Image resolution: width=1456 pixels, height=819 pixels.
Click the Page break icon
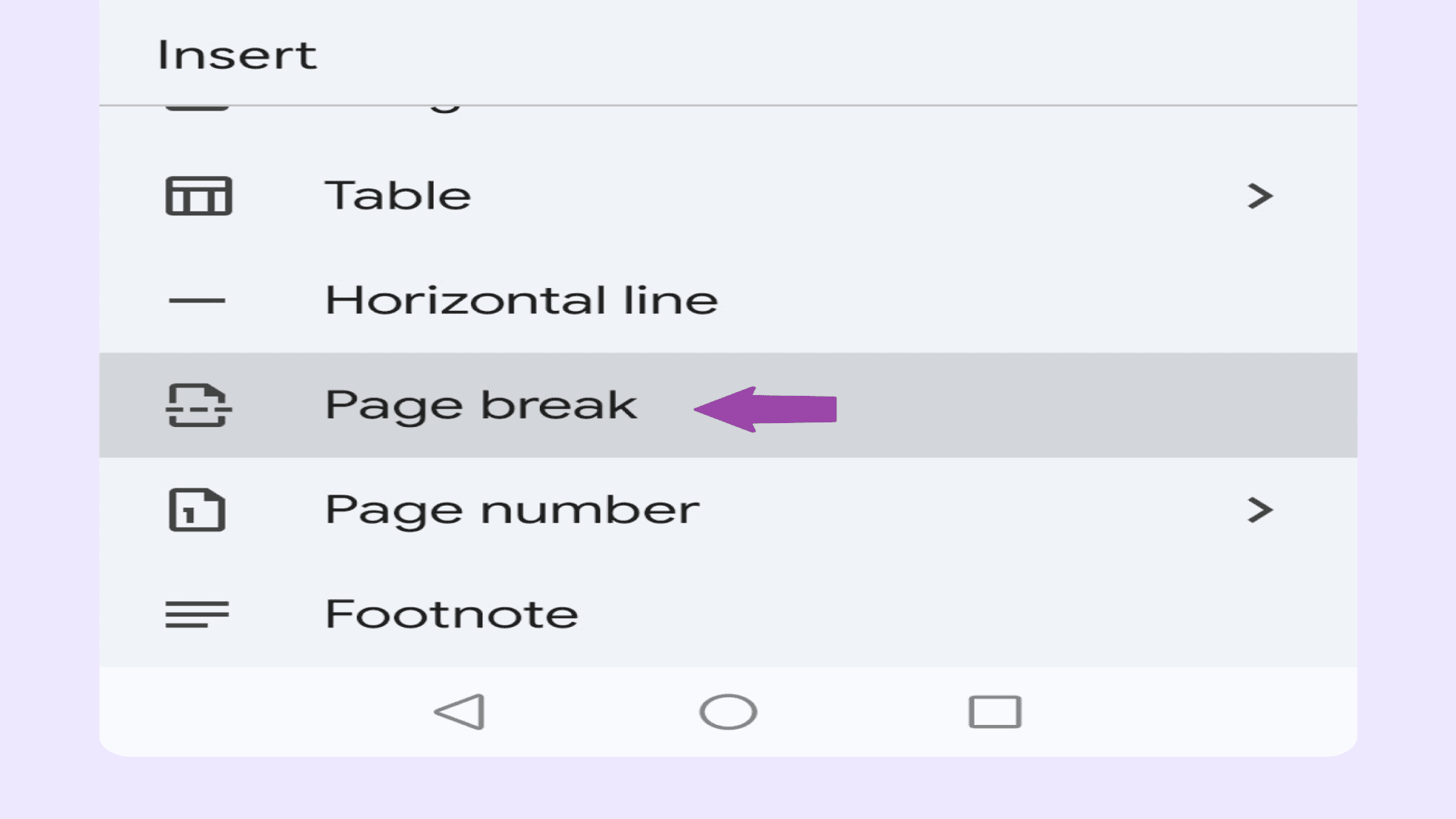(x=196, y=404)
